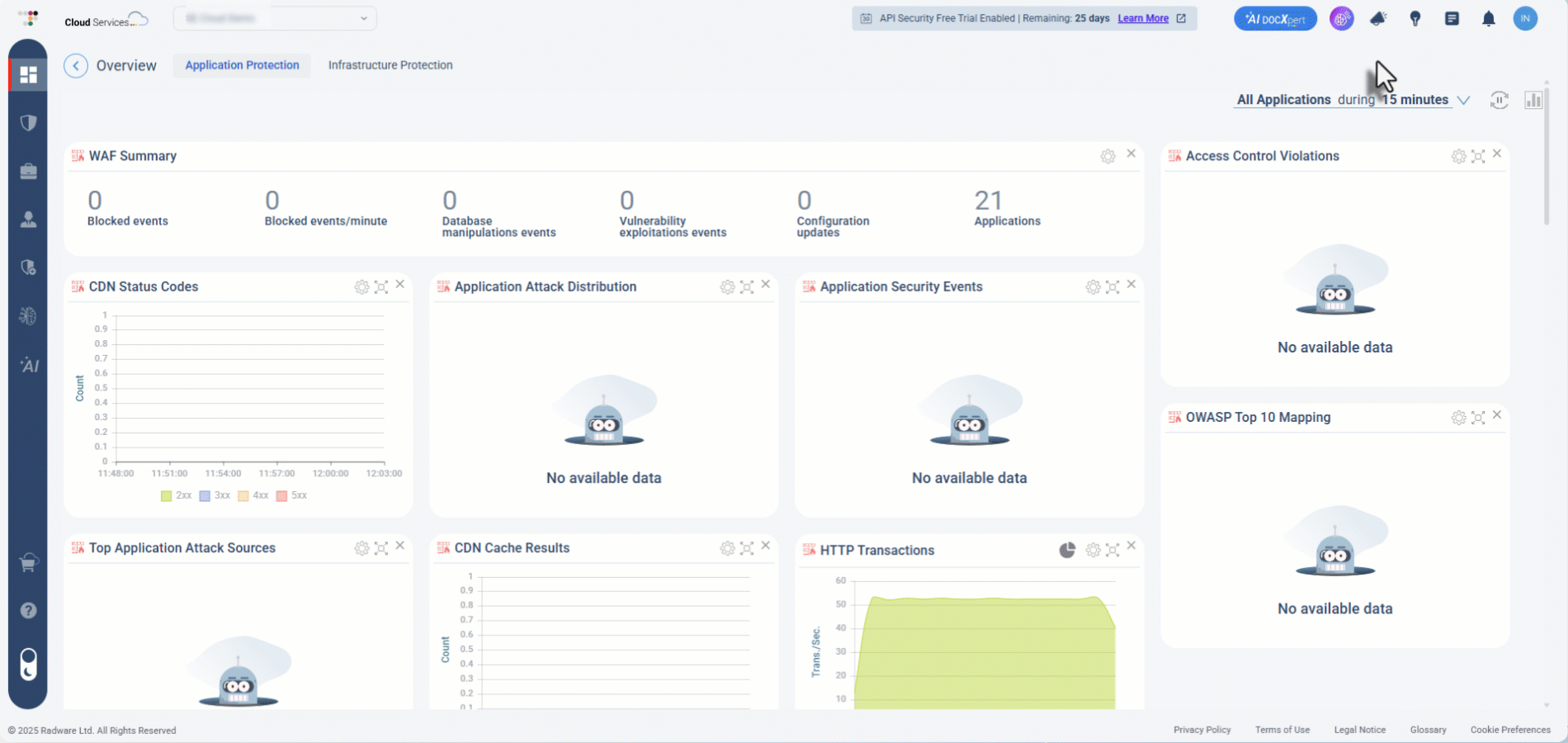Open the notifications bell icon

click(1488, 19)
